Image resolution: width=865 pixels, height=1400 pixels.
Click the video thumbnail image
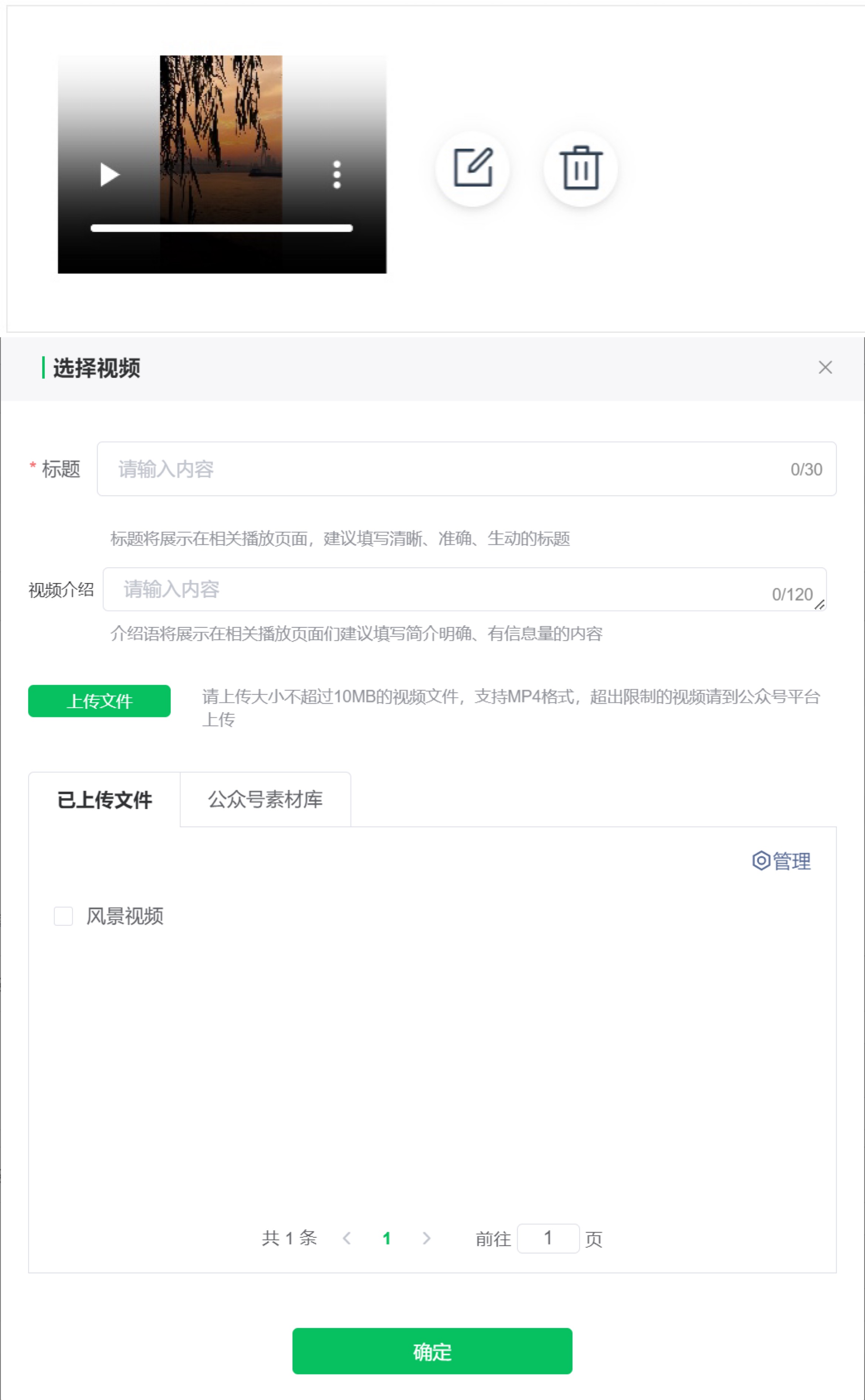tap(221, 114)
